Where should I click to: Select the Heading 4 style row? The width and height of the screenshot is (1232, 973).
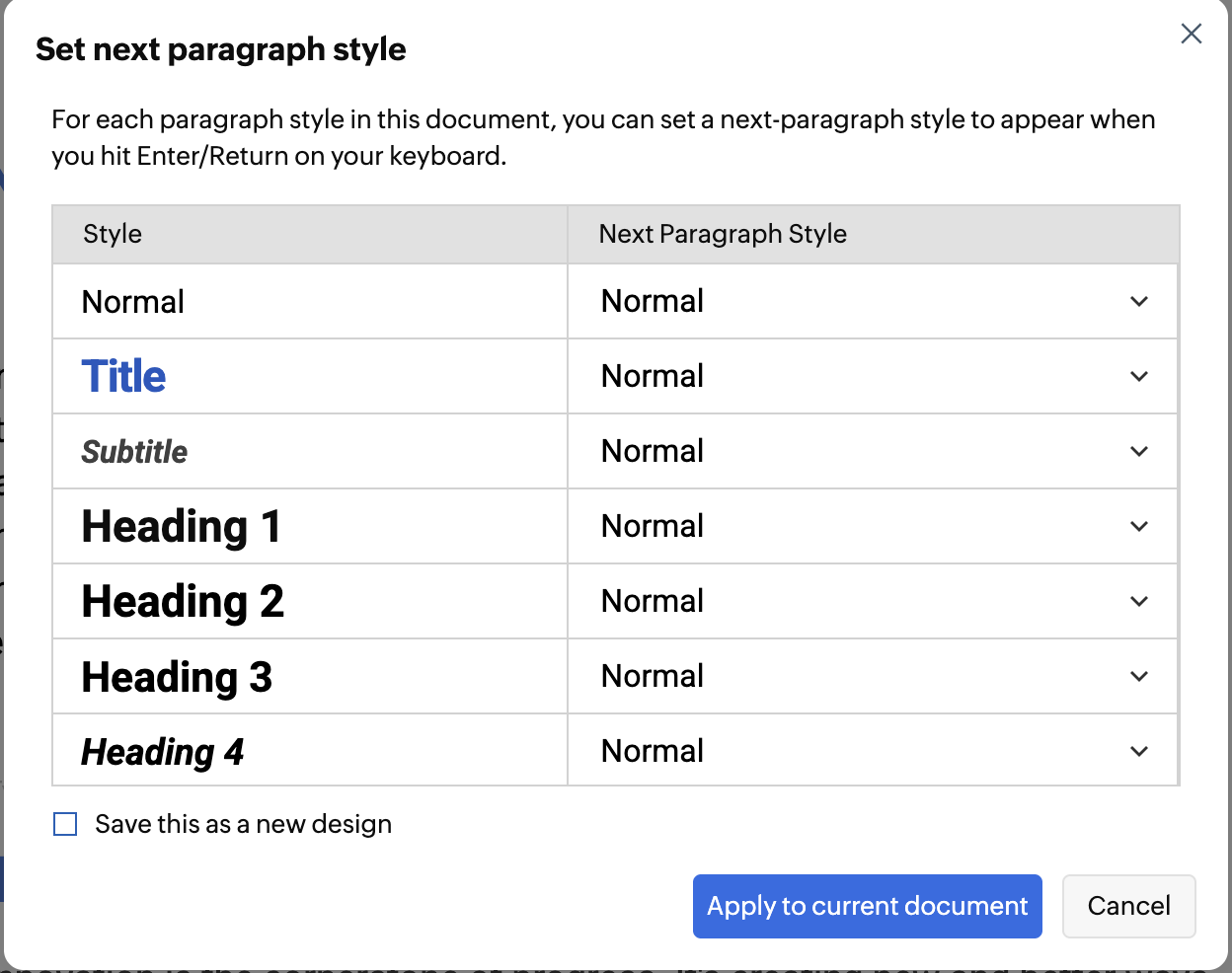click(x=163, y=752)
